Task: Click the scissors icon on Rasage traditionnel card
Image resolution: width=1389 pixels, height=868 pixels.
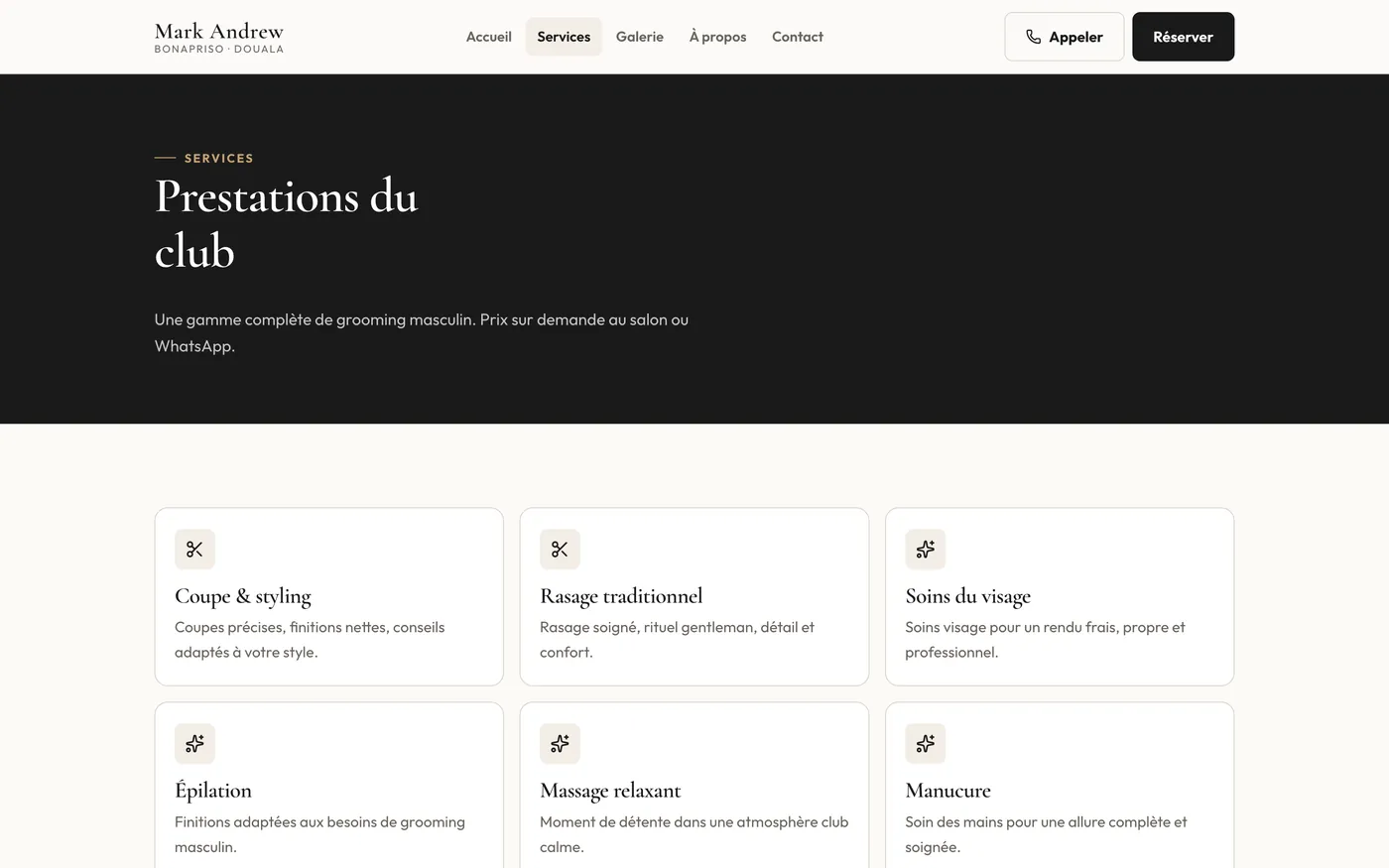Action: (560, 550)
